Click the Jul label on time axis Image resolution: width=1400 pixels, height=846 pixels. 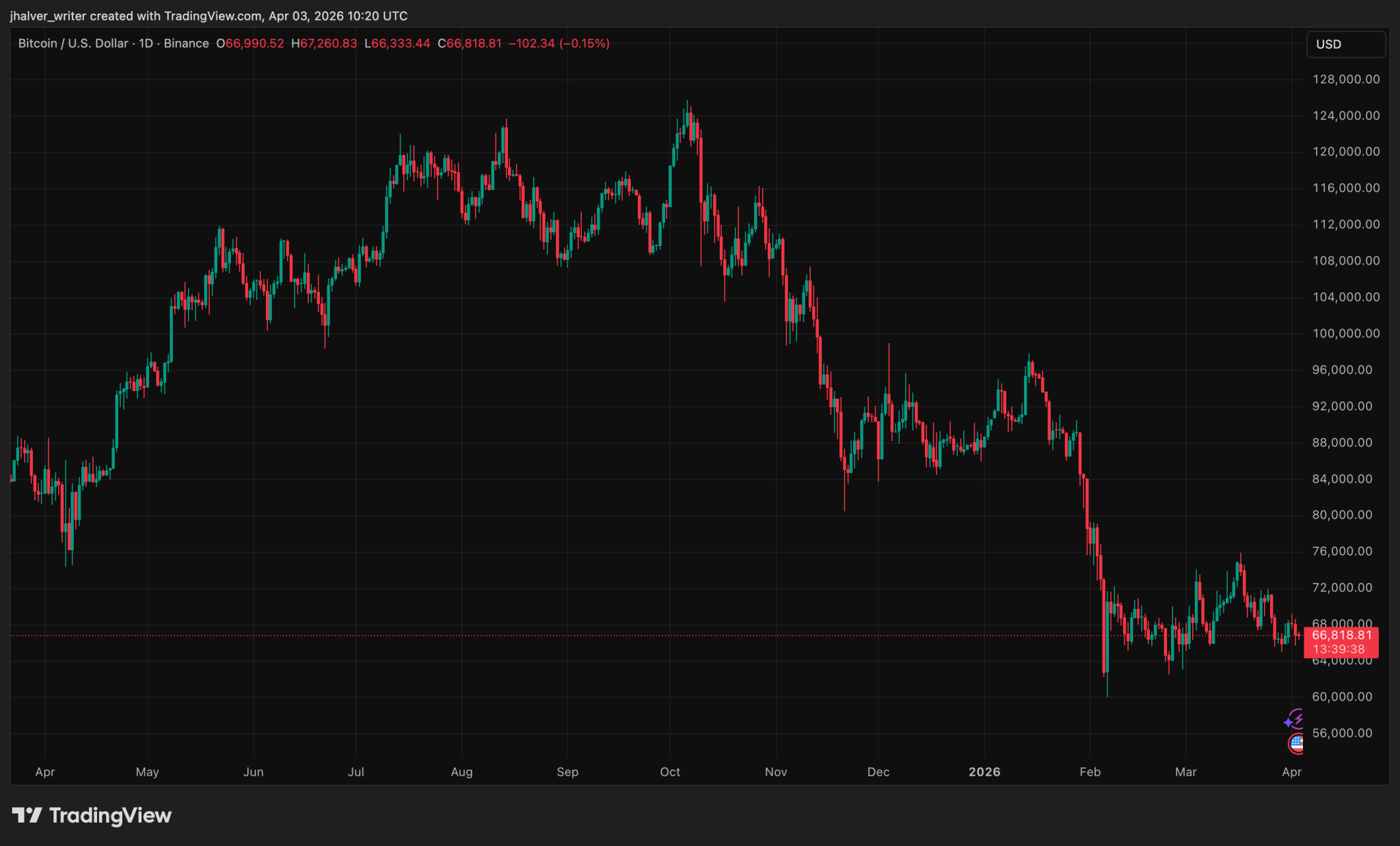(x=355, y=772)
